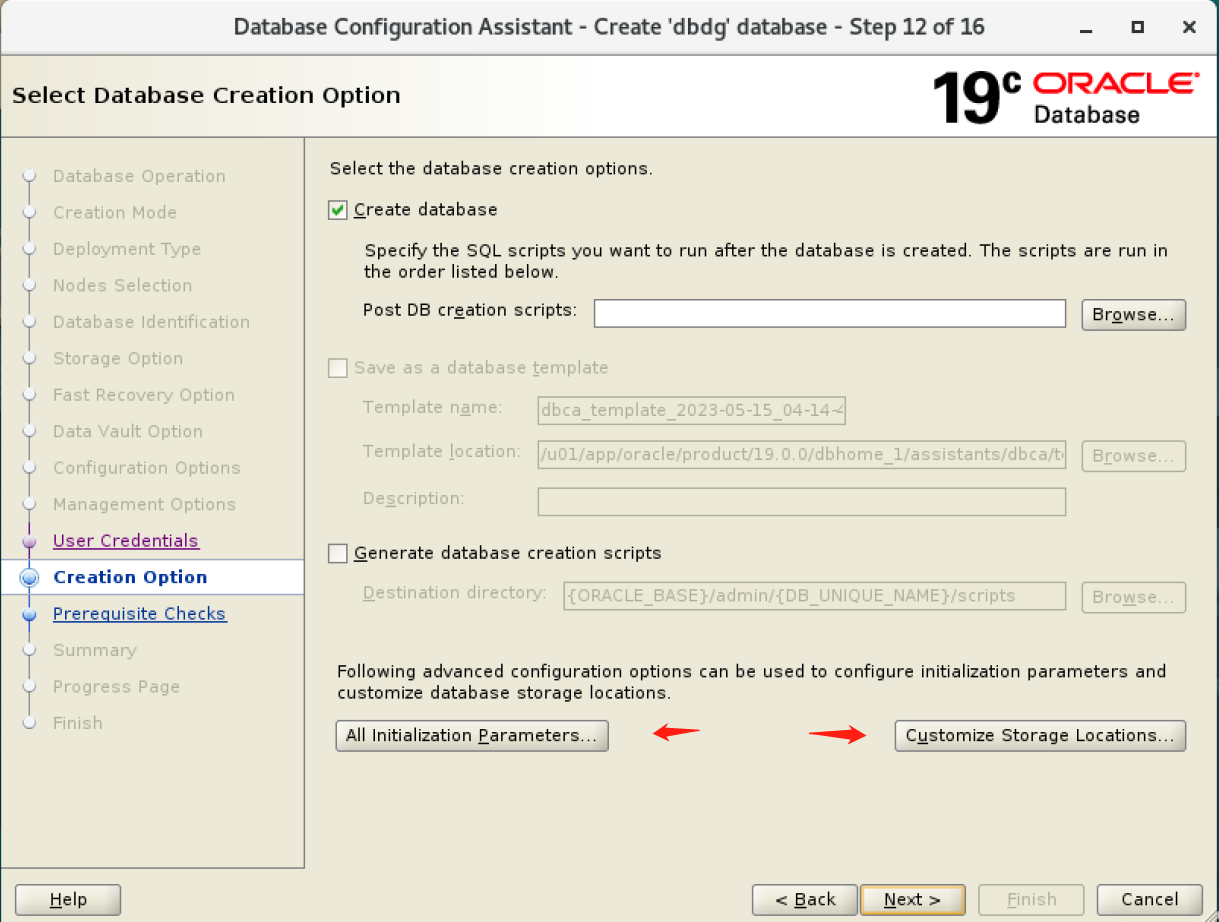The width and height of the screenshot is (1219, 922).
Task: Click Deployment Type step in sidebar
Action: 127,249
